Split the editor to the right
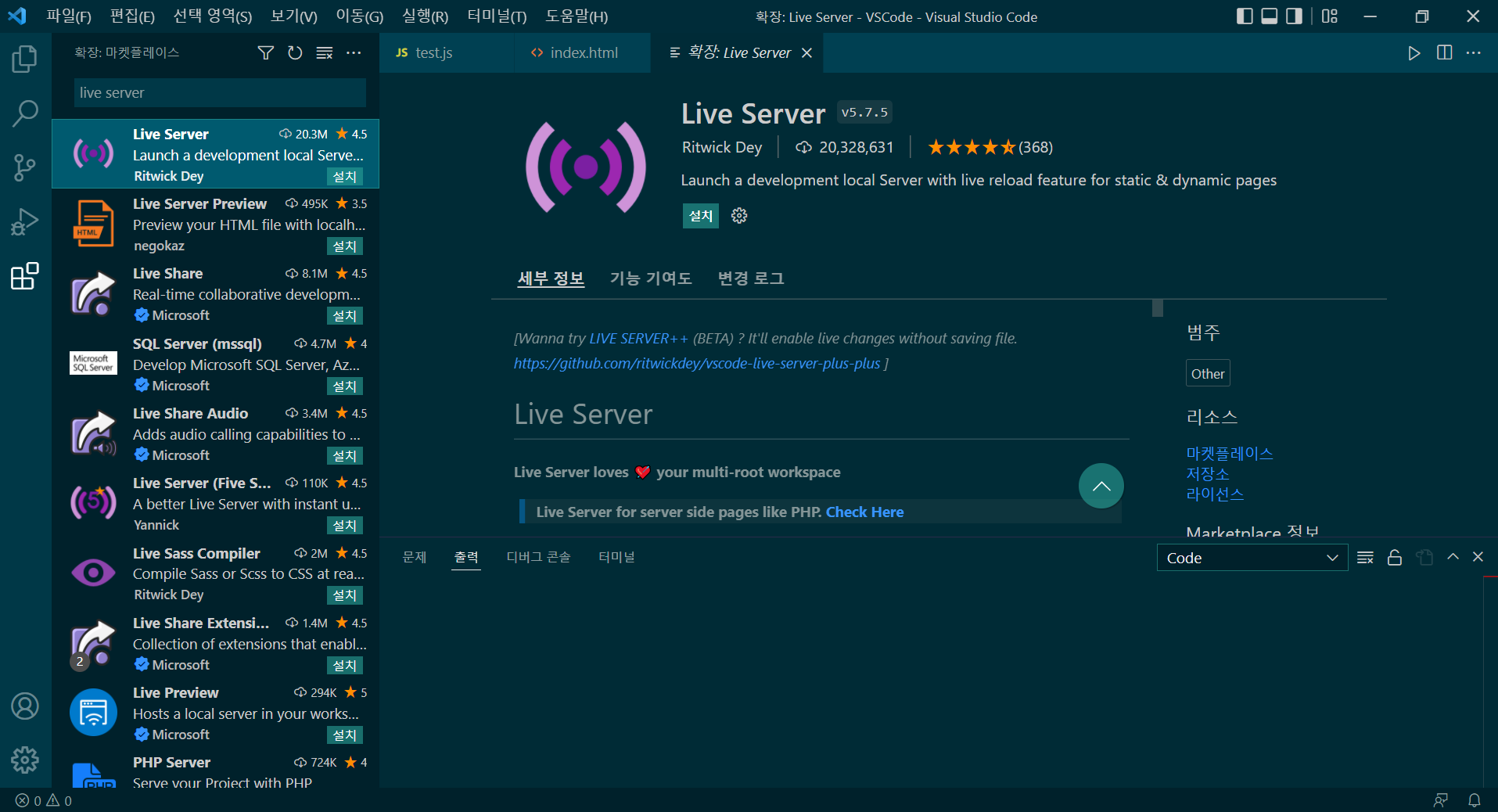 1444,52
